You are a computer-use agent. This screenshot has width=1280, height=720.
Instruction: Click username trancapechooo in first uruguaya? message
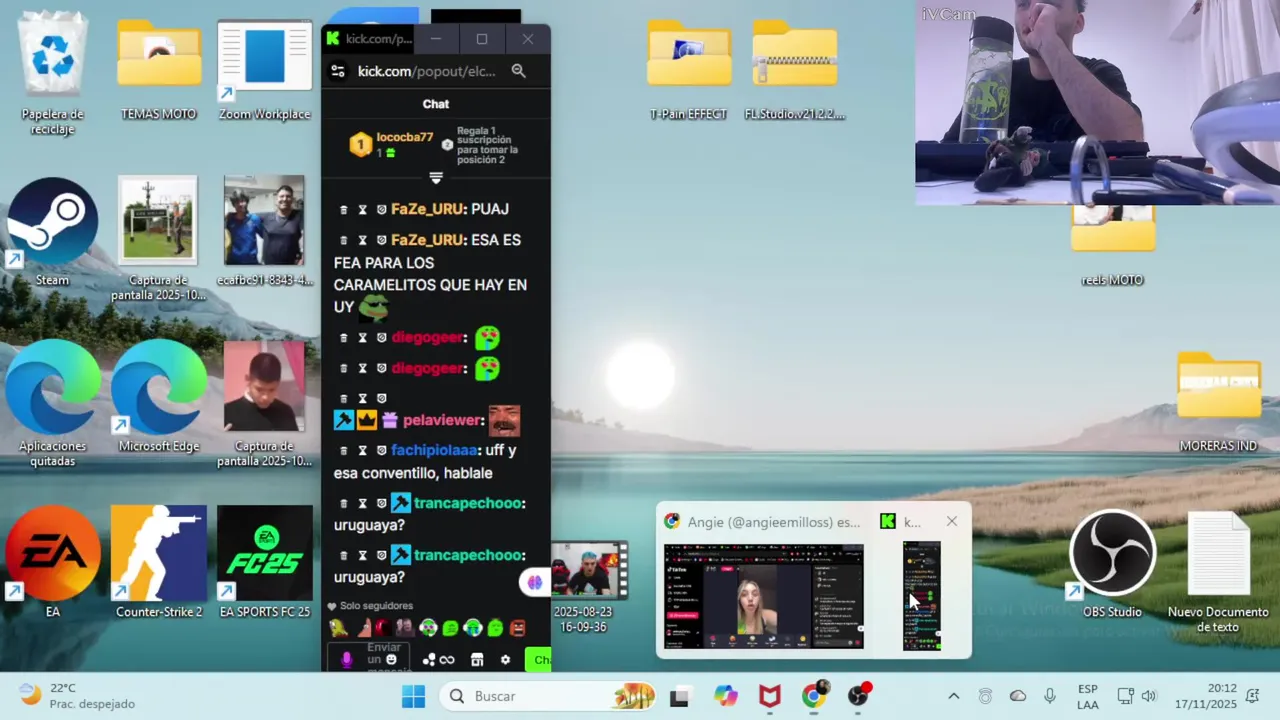(469, 503)
